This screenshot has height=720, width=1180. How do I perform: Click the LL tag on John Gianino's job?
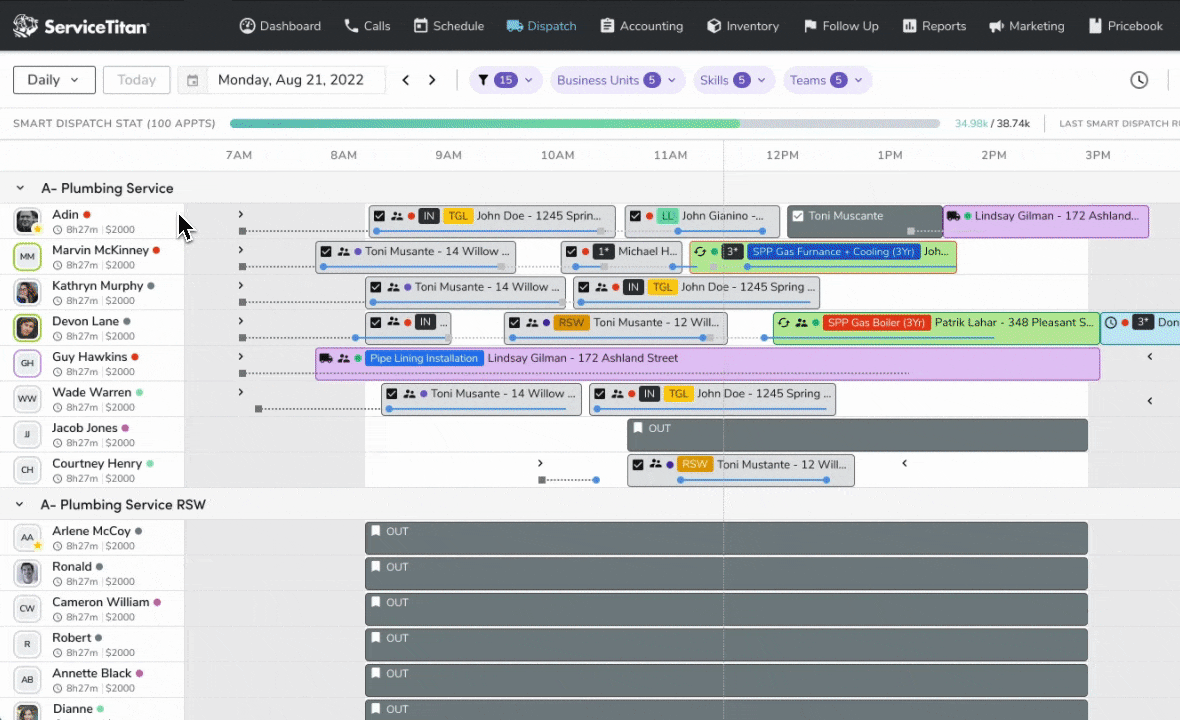pos(668,215)
